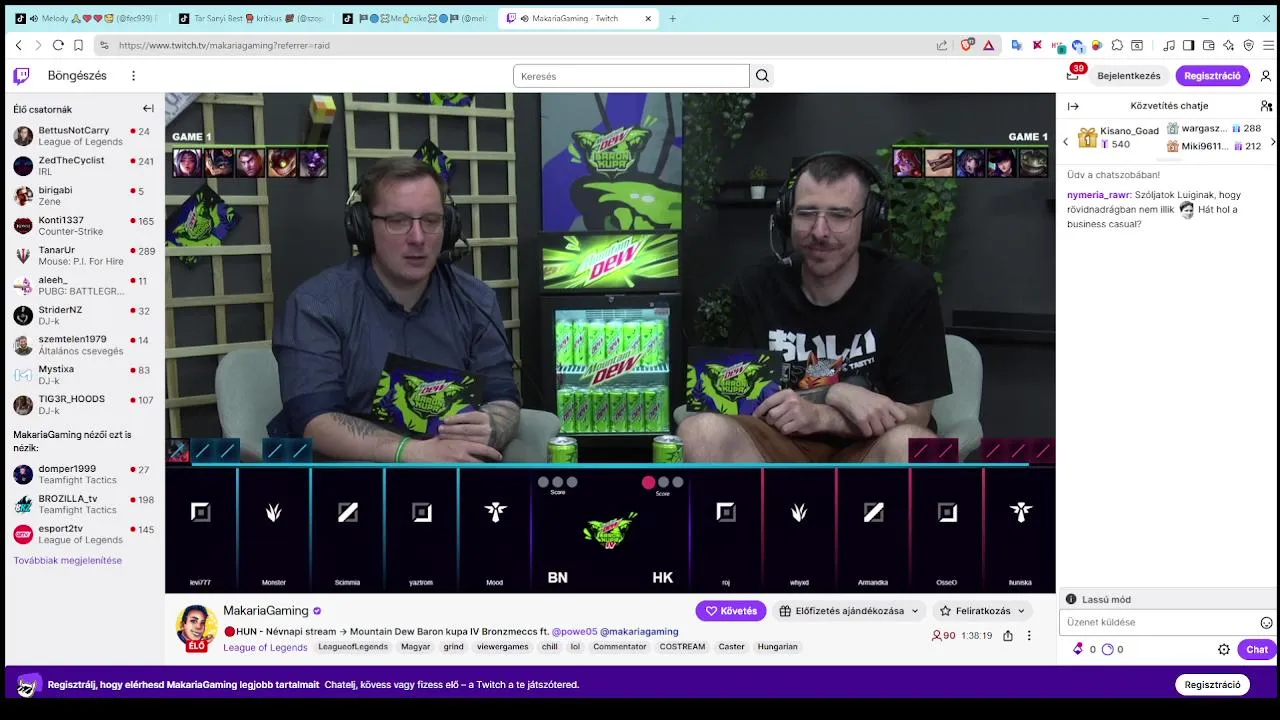Select the LeagueofLegends tag
Viewport: 1280px width, 720px height.
click(353, 647)
